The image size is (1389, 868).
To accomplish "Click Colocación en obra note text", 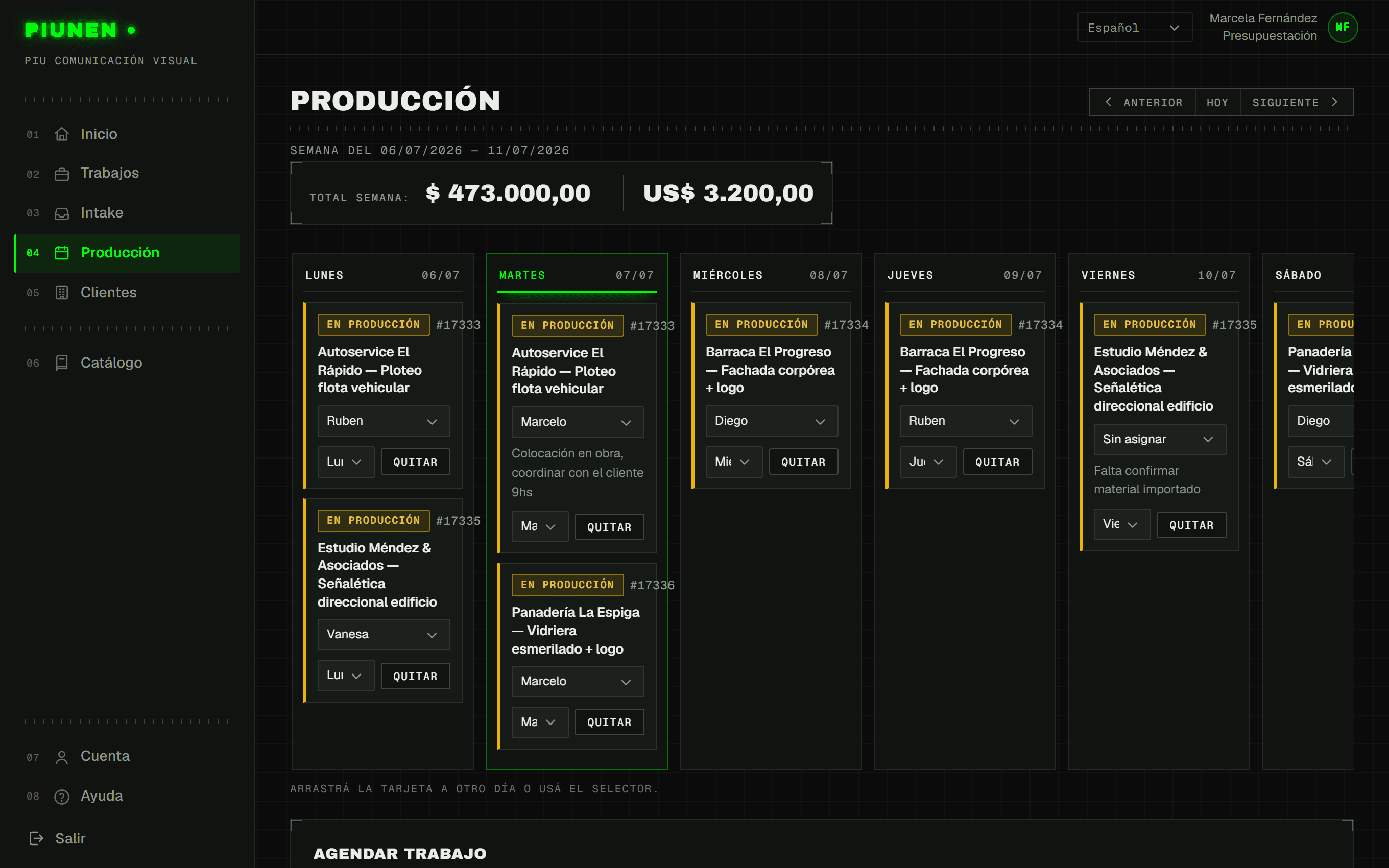I will [x=578, y=473].
